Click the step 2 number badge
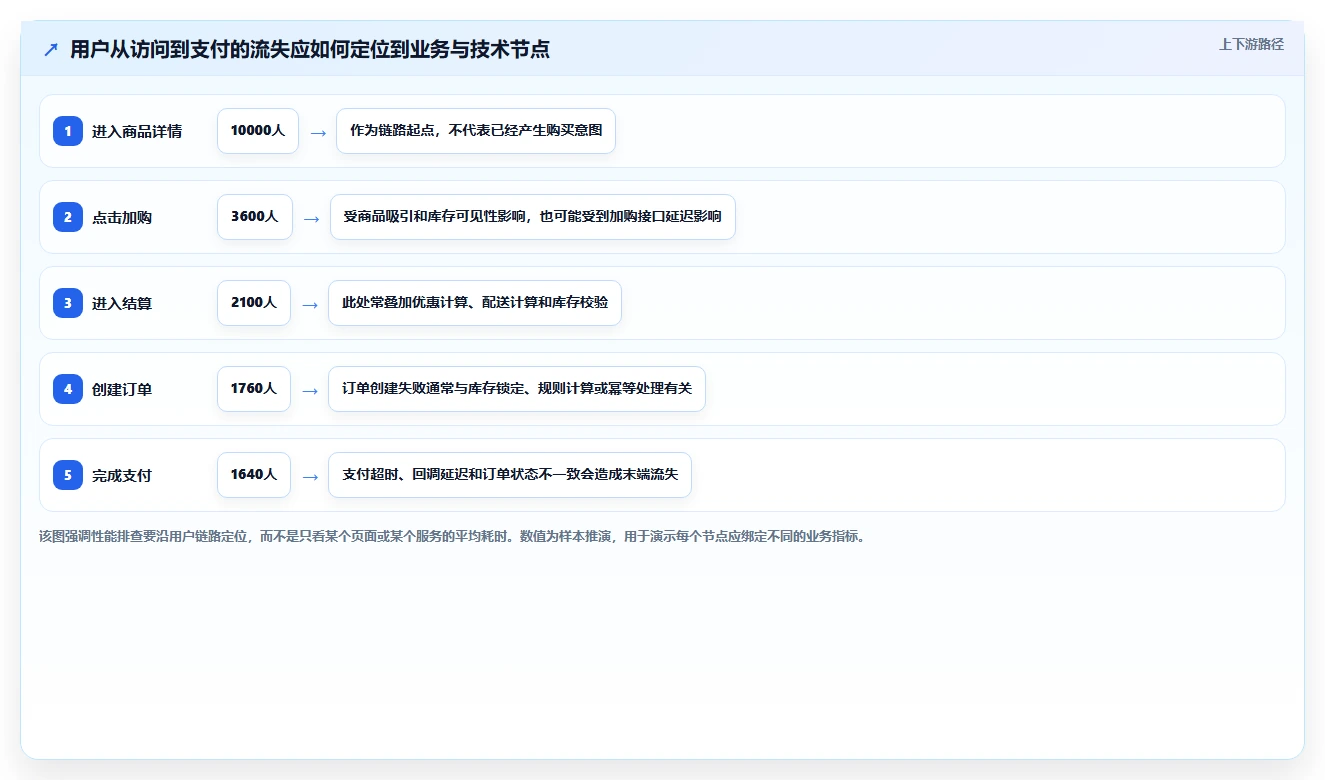The height and width of the screenshot is (780, 1325). tap(68, 217)
